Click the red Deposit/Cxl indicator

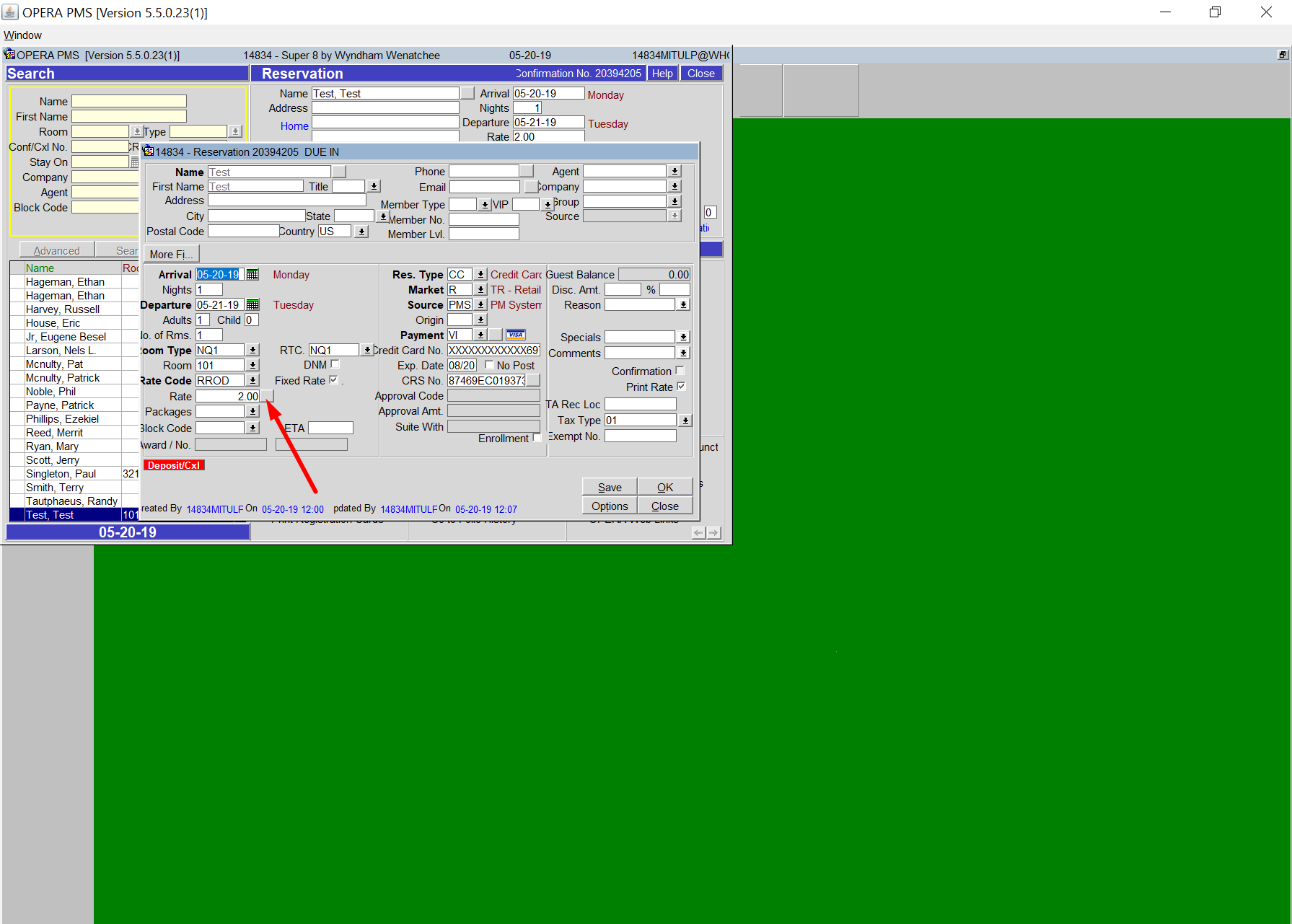173,465
